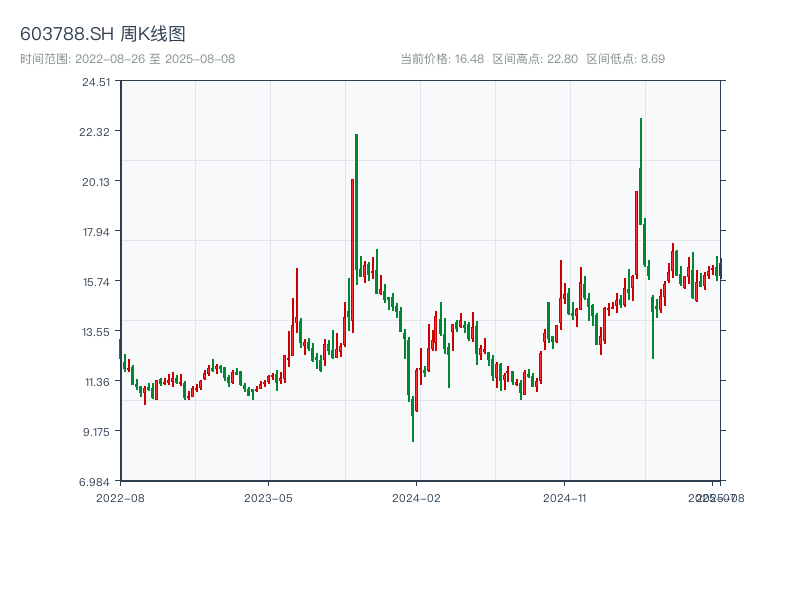Select the 2023-05 x-axis date label
The image size is (800, 600).
(x=268, y=497)
